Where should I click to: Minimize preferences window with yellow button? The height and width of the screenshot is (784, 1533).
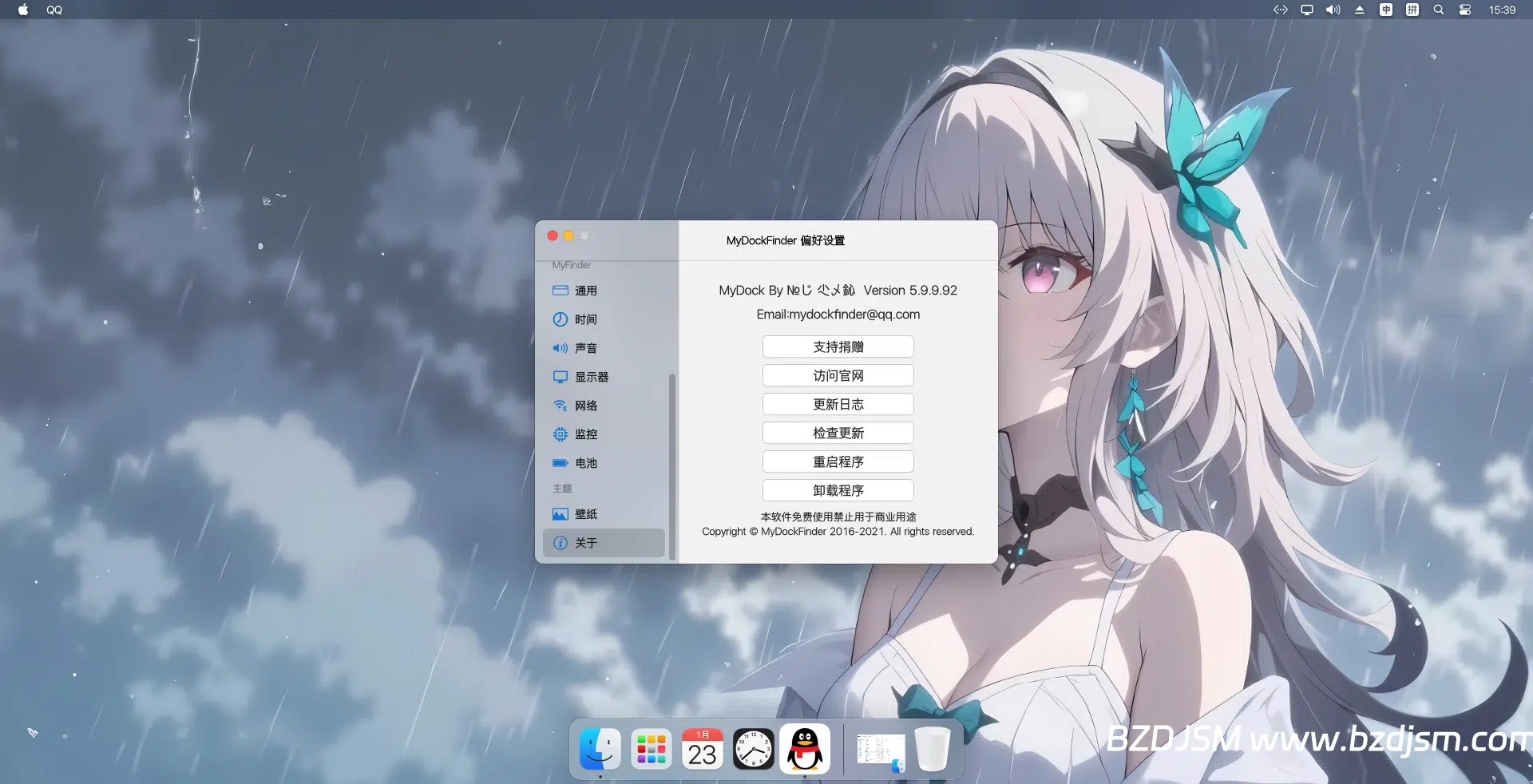pos(568,236)
